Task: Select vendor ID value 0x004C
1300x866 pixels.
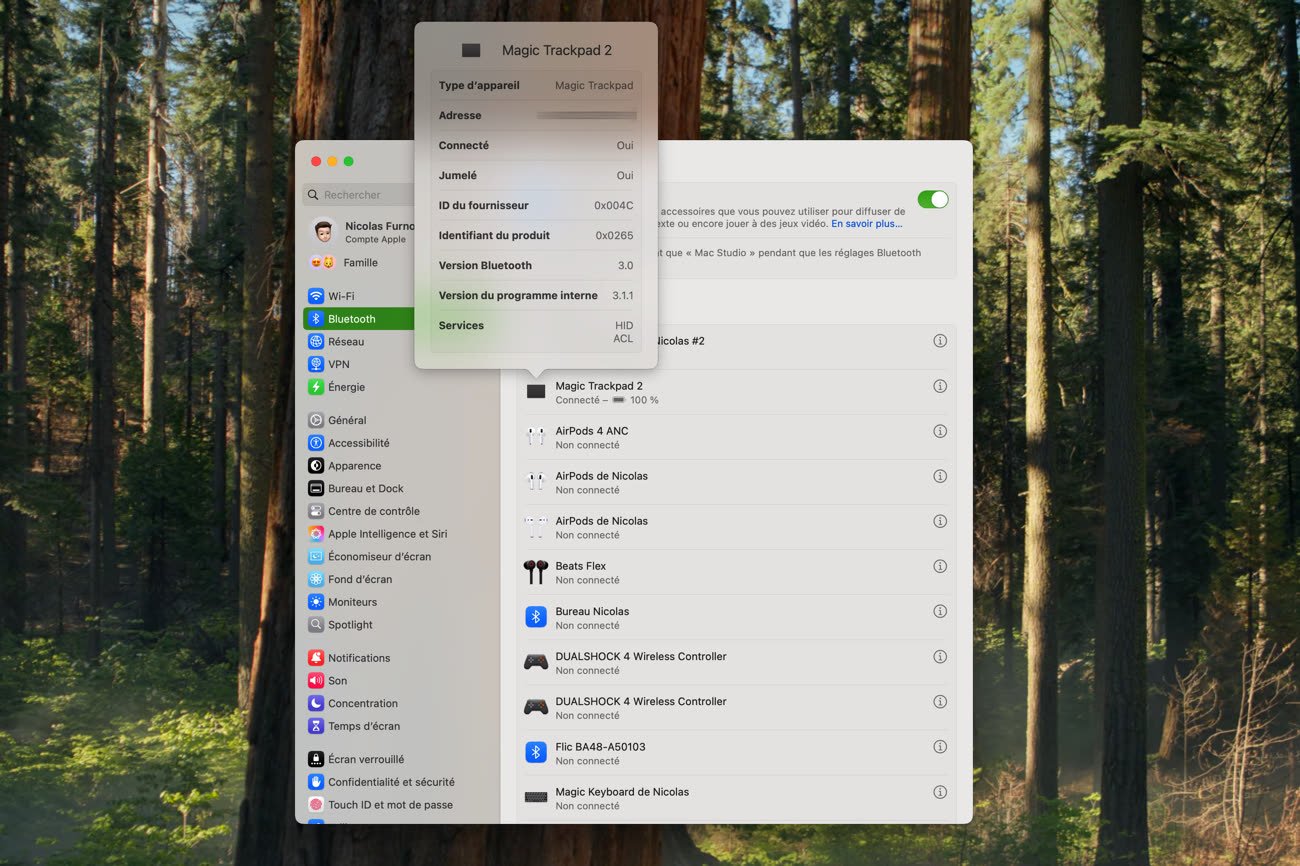Action: pyautogui.click(x=614, y=206)
